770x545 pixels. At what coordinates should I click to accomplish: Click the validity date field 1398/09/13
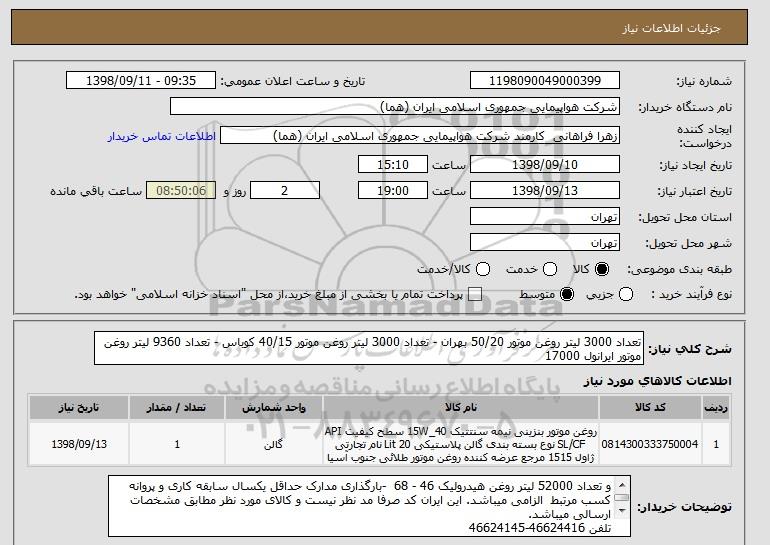(545, 191)
